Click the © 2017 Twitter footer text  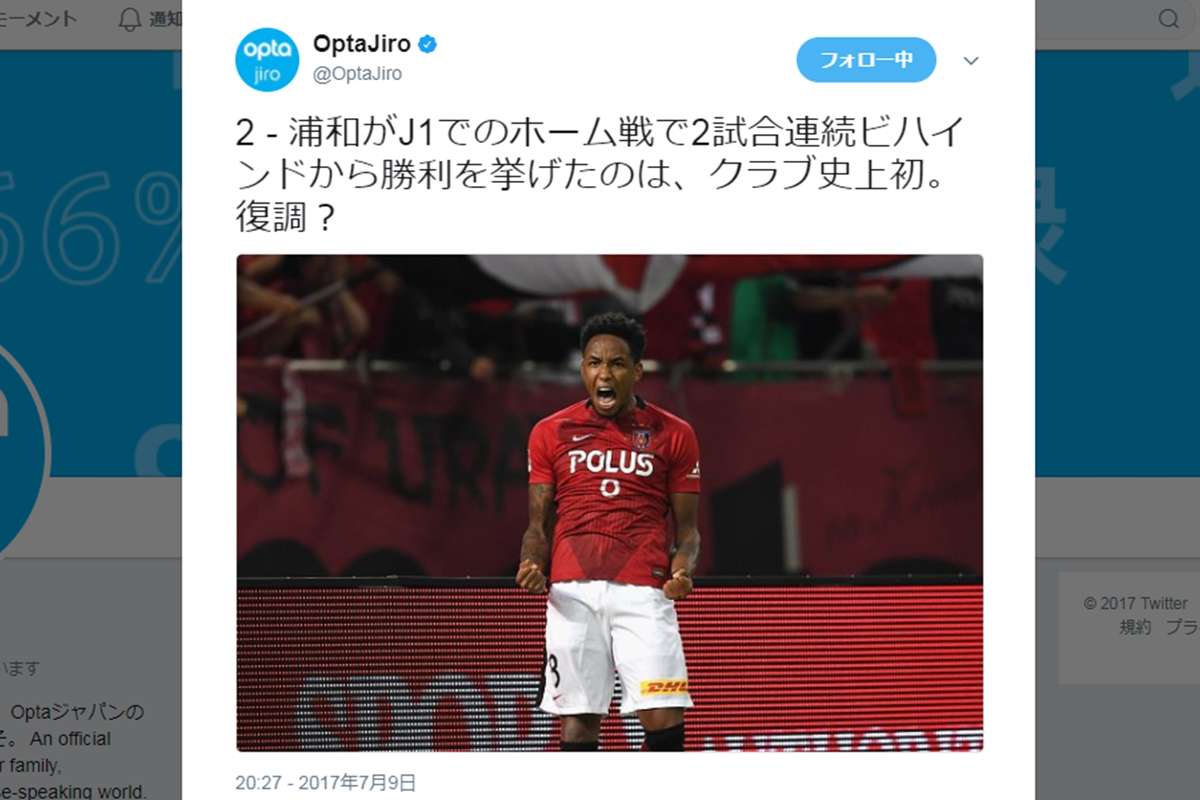(1135, 603)
